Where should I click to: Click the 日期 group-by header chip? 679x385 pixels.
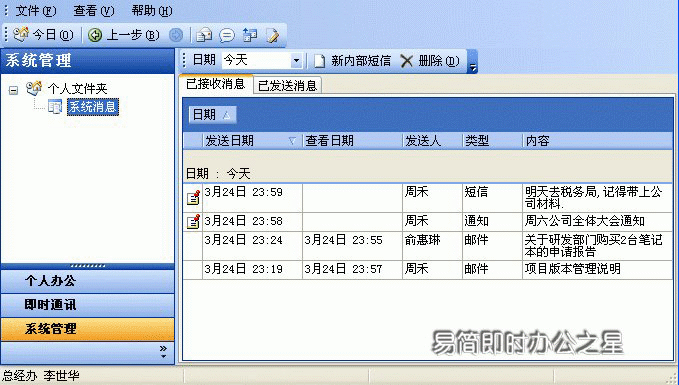212,115
